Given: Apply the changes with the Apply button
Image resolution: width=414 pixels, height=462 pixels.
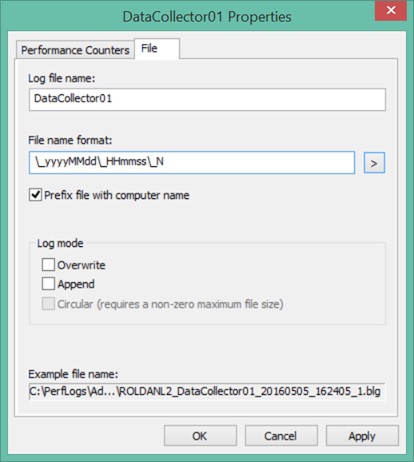Looking at the screenshot, I should (x=362, y=436).
